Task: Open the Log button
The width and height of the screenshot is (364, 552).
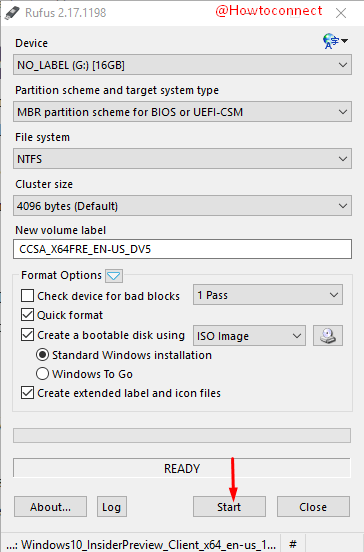Action: [x=112, y=507]
